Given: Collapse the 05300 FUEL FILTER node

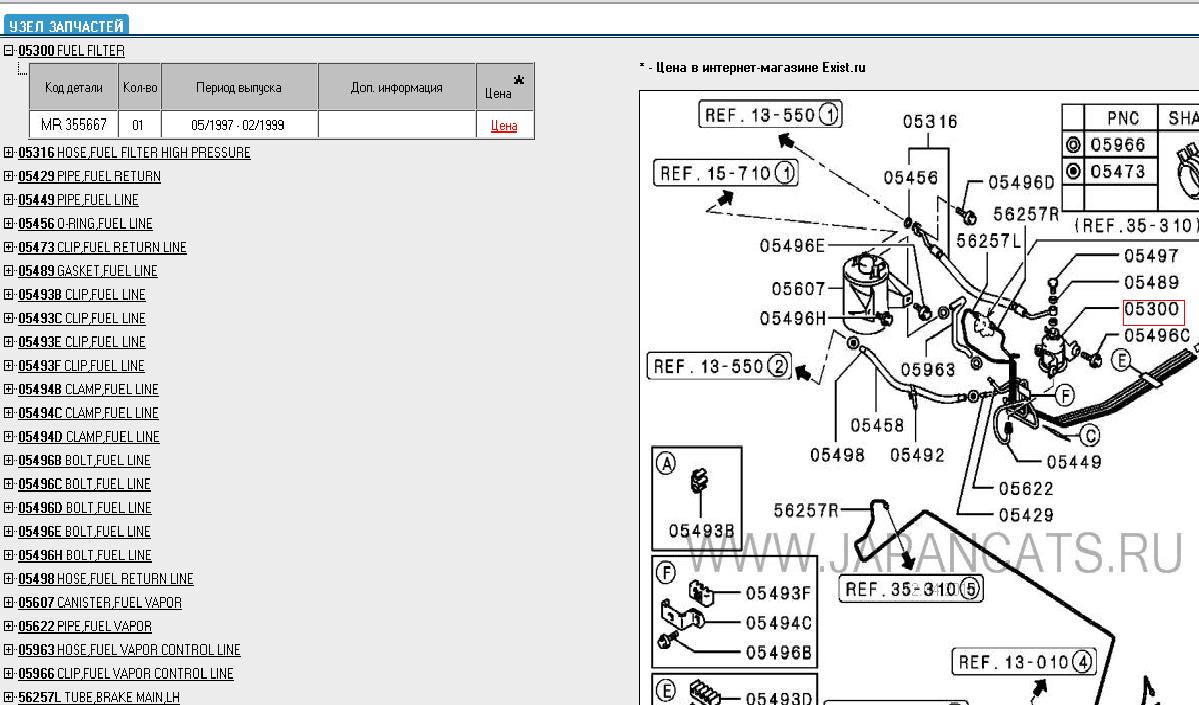Looking at the screenshot, I should (9, 51).
